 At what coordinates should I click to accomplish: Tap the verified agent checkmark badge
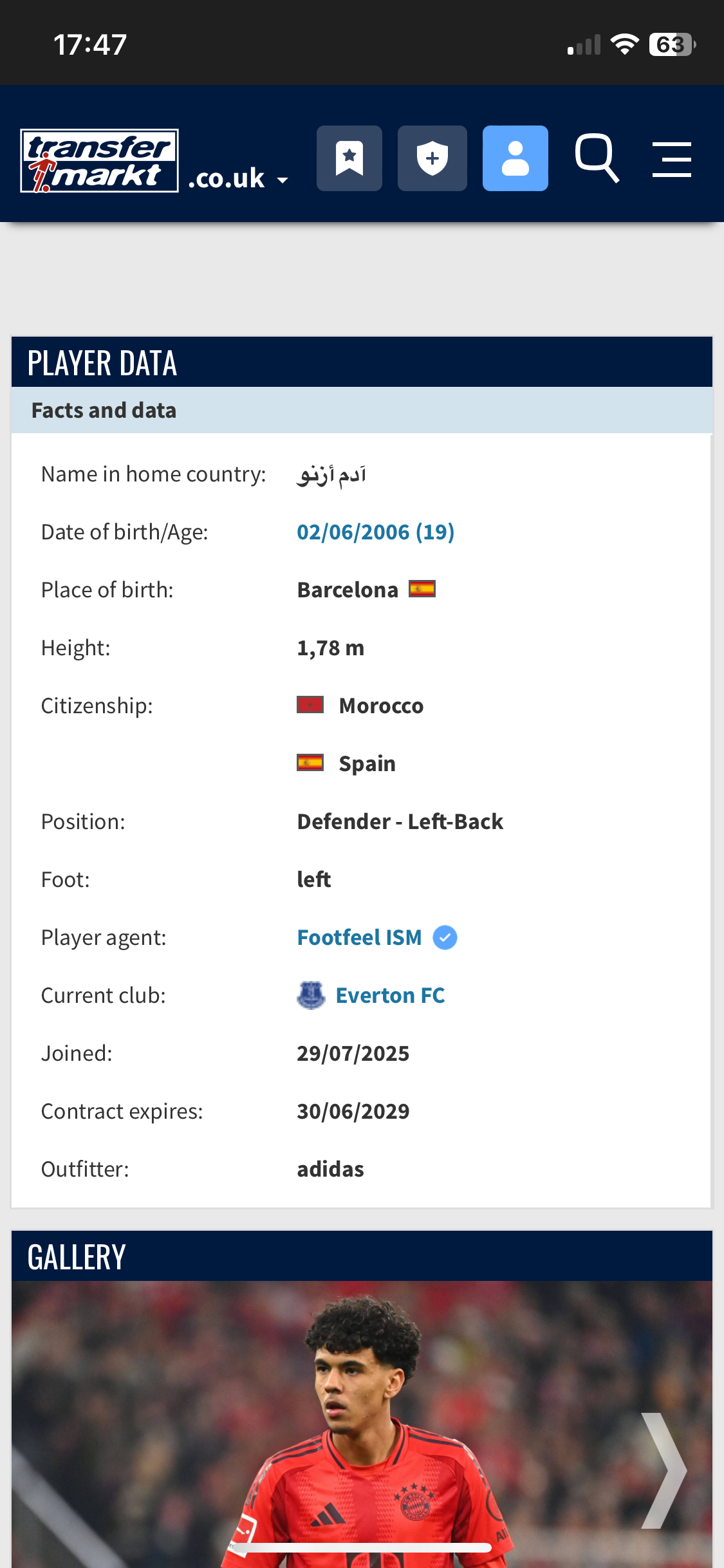coord(445,938)
